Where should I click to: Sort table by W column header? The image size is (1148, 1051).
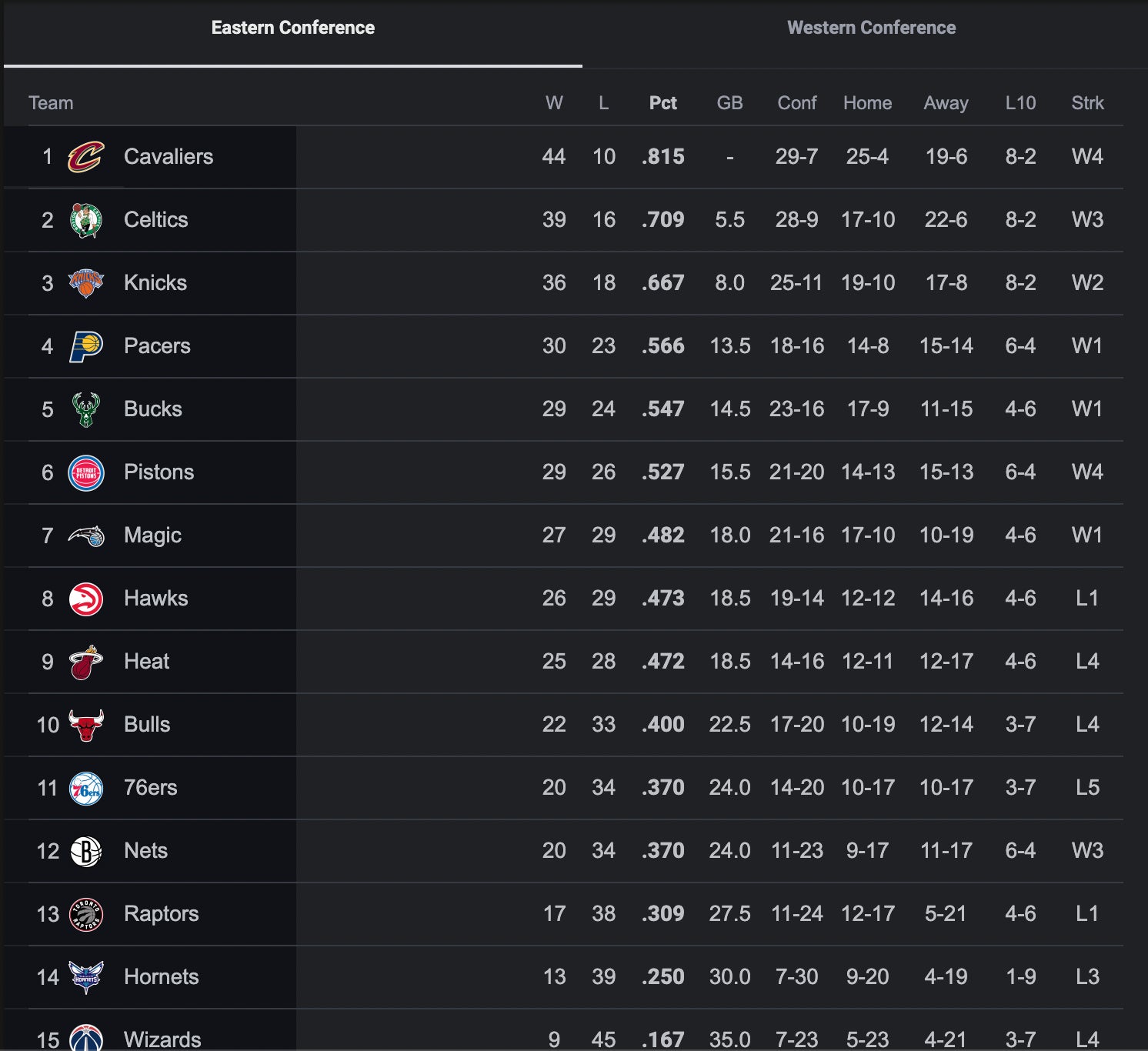coord(554,103)
